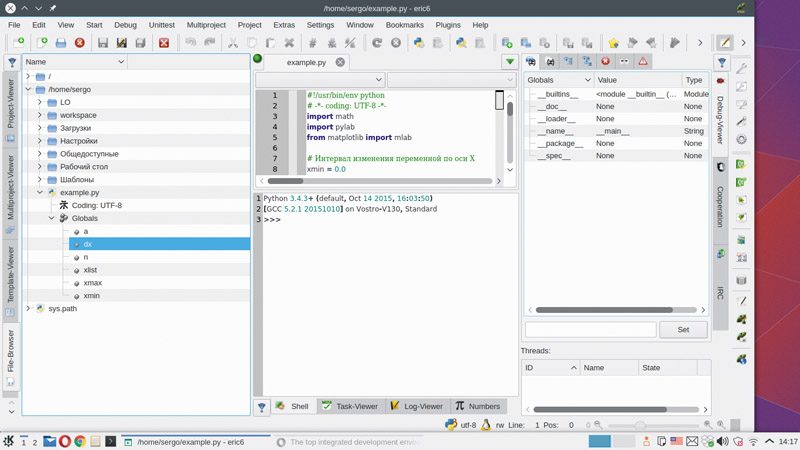Click the Cut scissors toolbar icon

[232, 43]
